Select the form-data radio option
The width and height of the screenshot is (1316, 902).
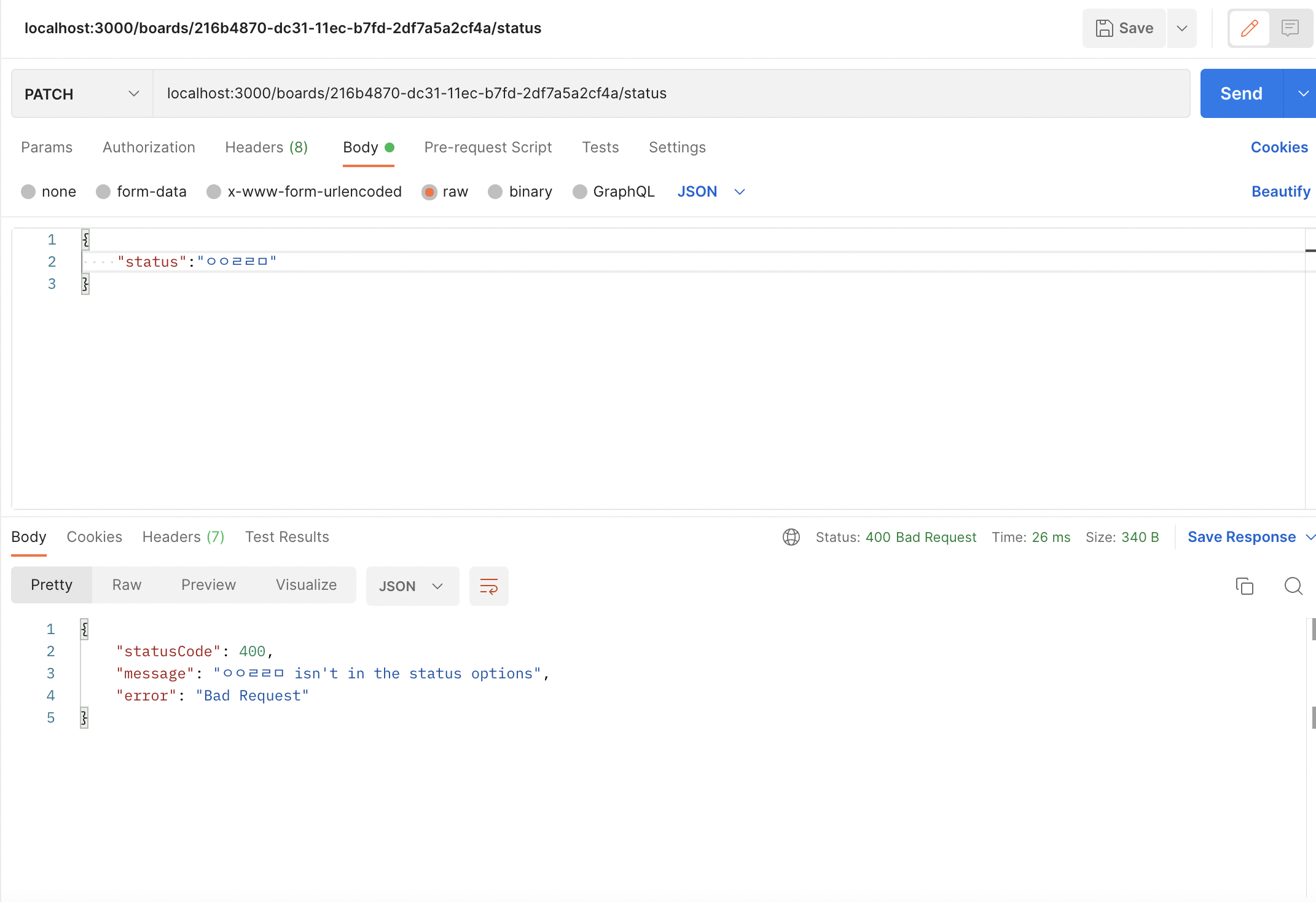(x=103, y=192)
